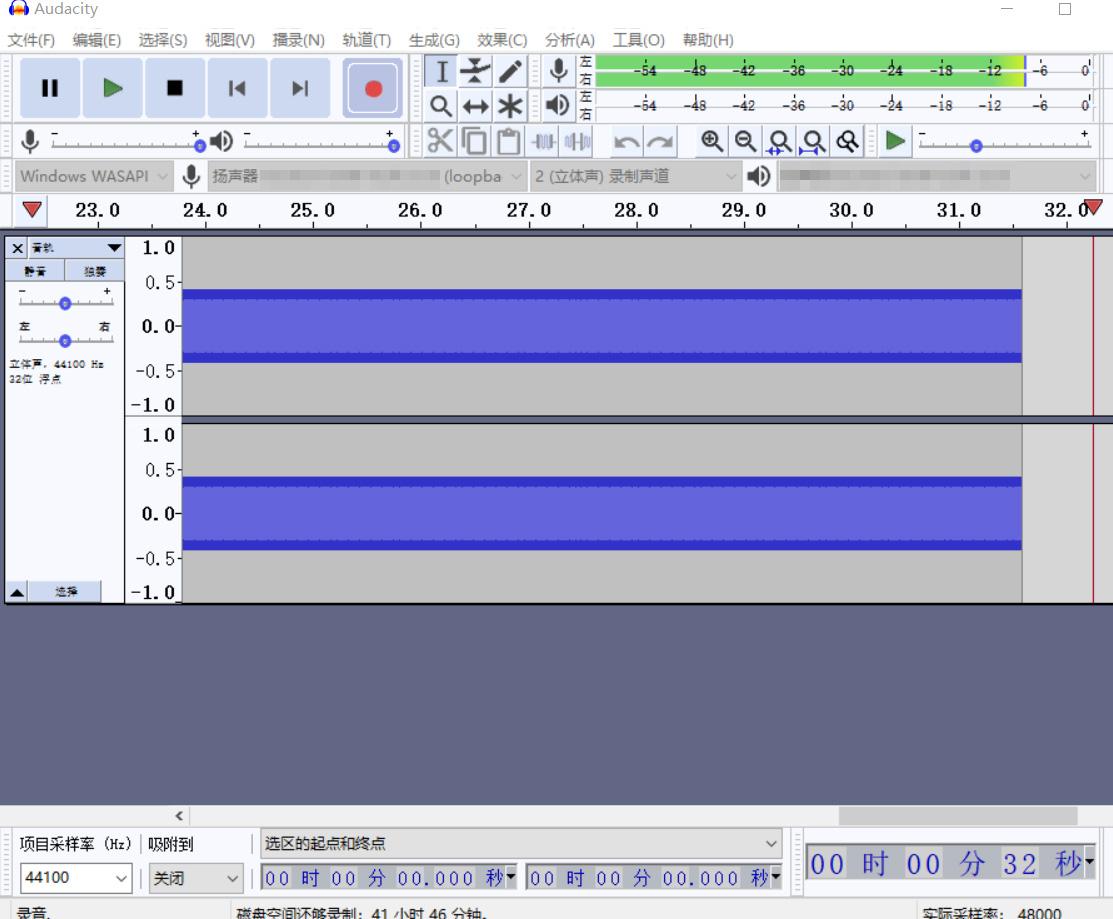This screenshot has width=1113, height=919.
Task: Adjust playback volume slider
Action: point(393,145)
